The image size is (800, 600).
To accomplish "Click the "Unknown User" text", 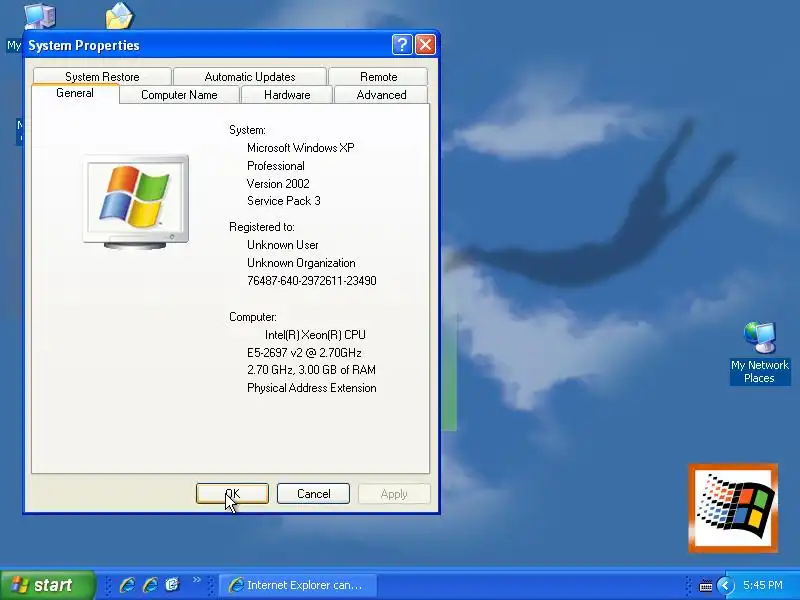I will [x=283, y=245].
